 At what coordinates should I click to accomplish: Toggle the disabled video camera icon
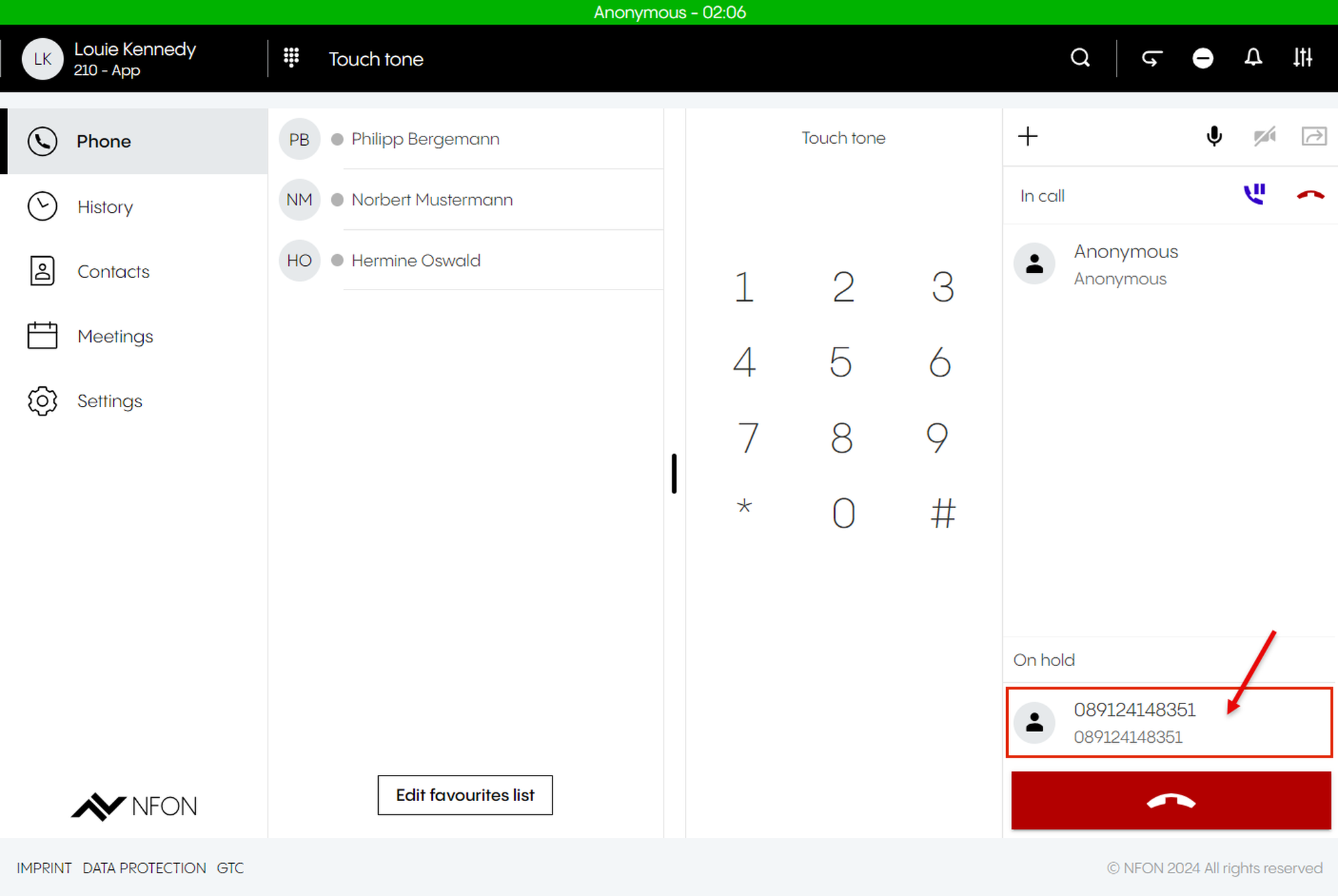[1264, 136]
